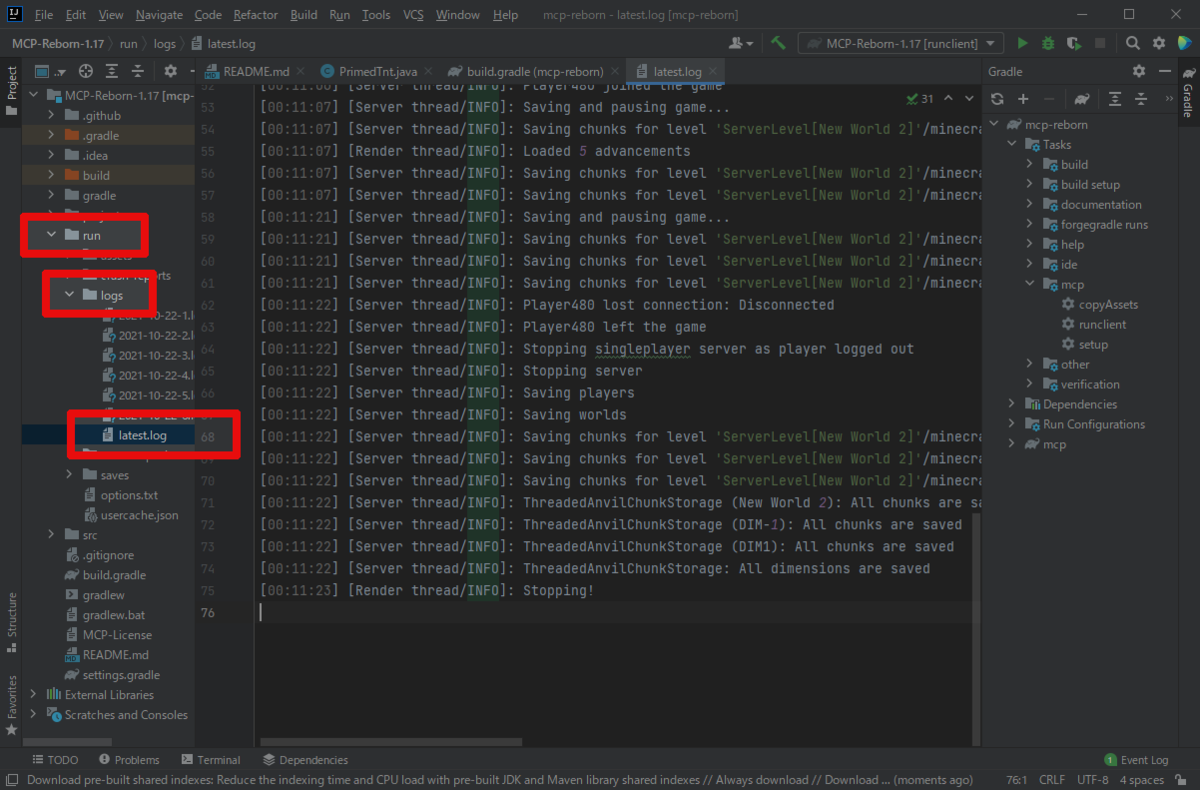Viewport: 1200px width, 790px height.
Task: Expand all in the Project panel toolbar
Action: [x=112, y=71]
